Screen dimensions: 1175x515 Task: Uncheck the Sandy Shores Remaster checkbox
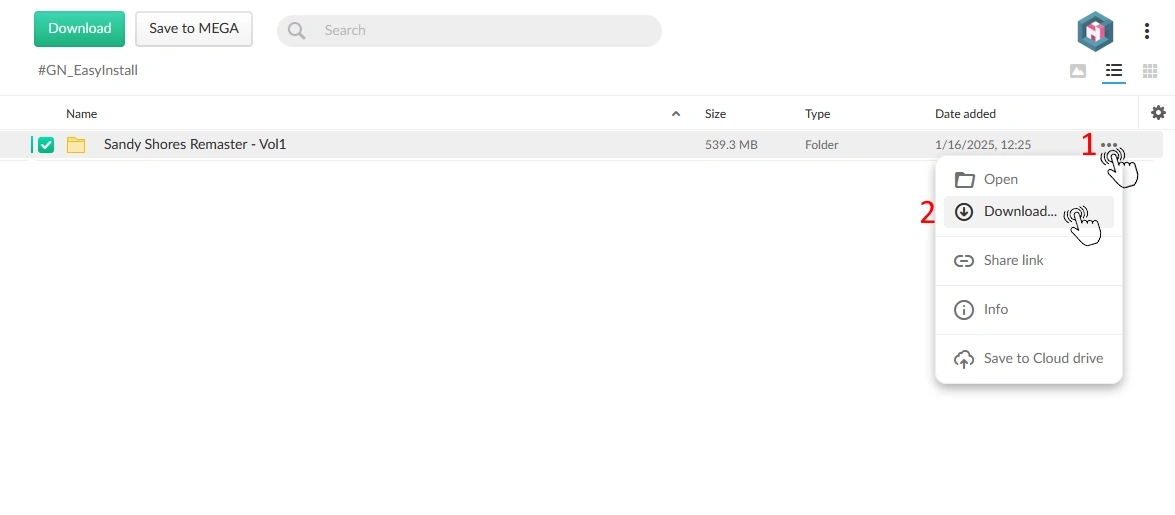point(46,145)
